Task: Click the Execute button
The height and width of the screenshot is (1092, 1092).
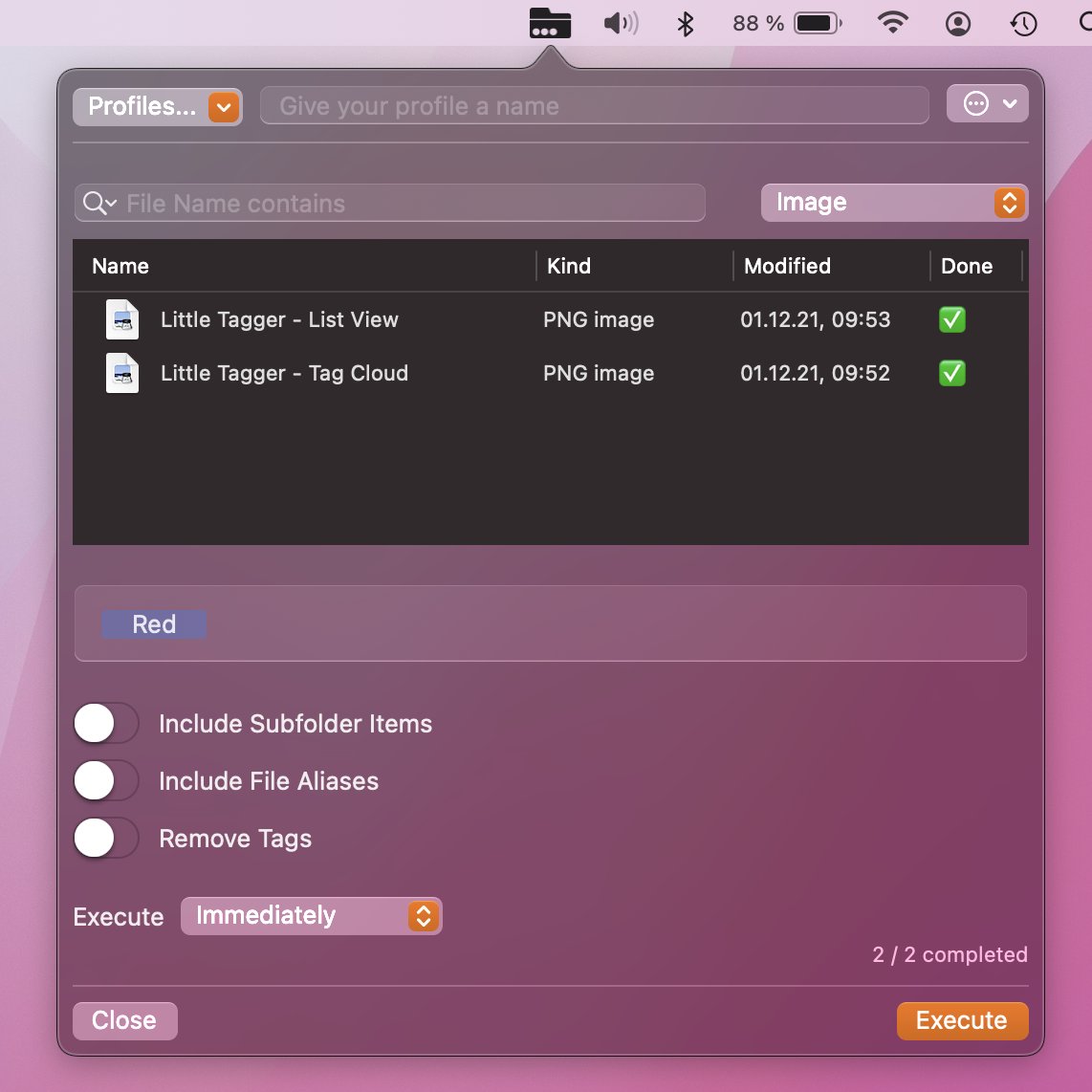Action: 963,1020
